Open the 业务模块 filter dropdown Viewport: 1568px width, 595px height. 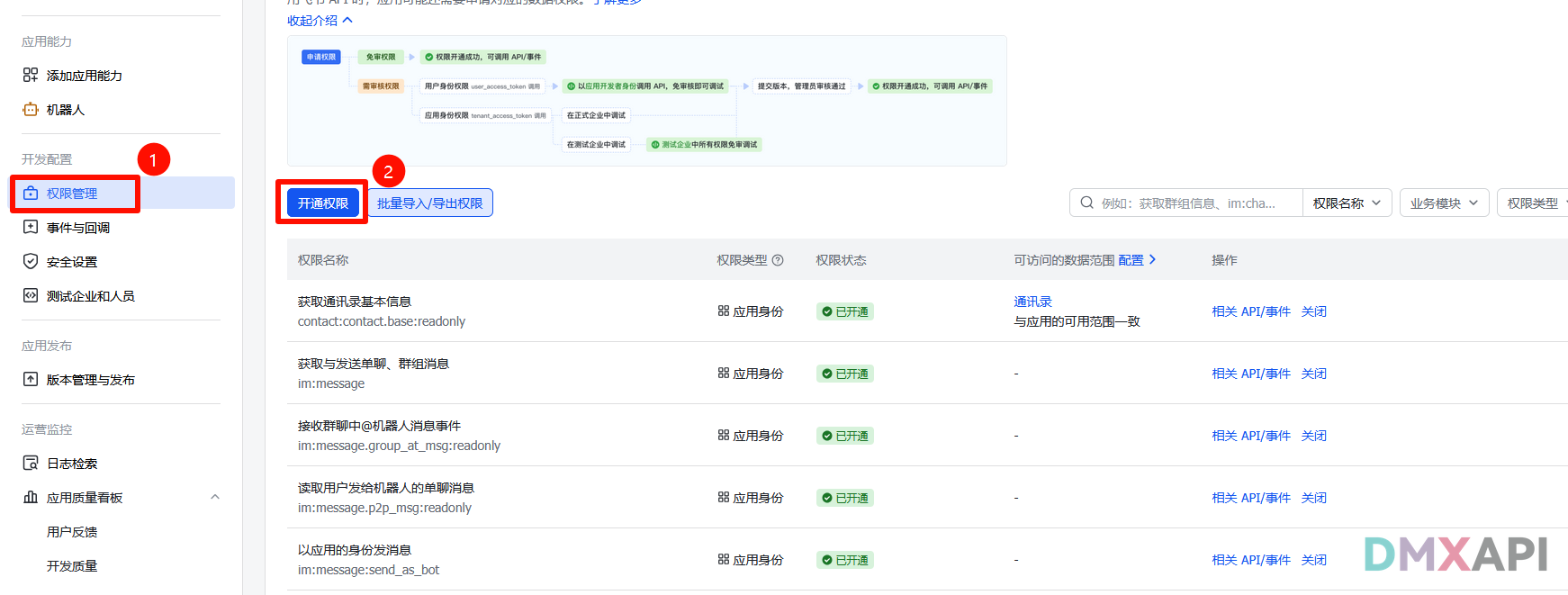[1444, 203]
